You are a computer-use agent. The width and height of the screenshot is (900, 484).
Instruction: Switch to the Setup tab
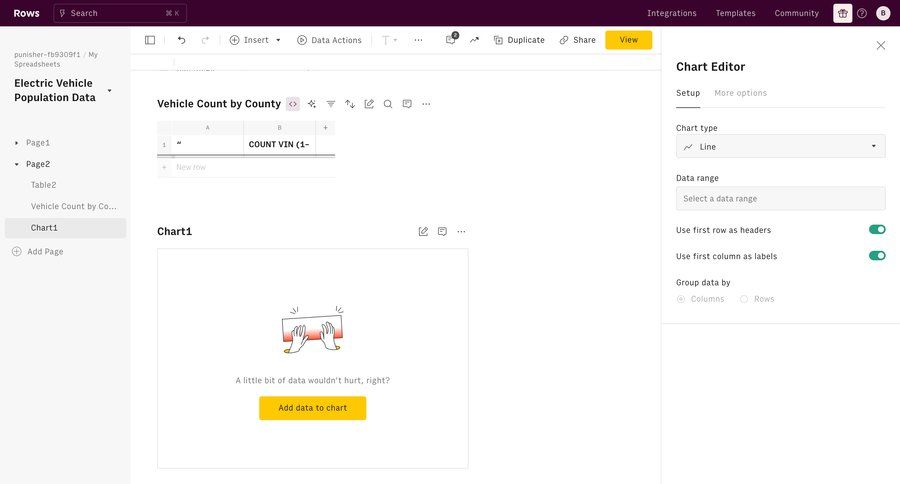tap(688, 93)
